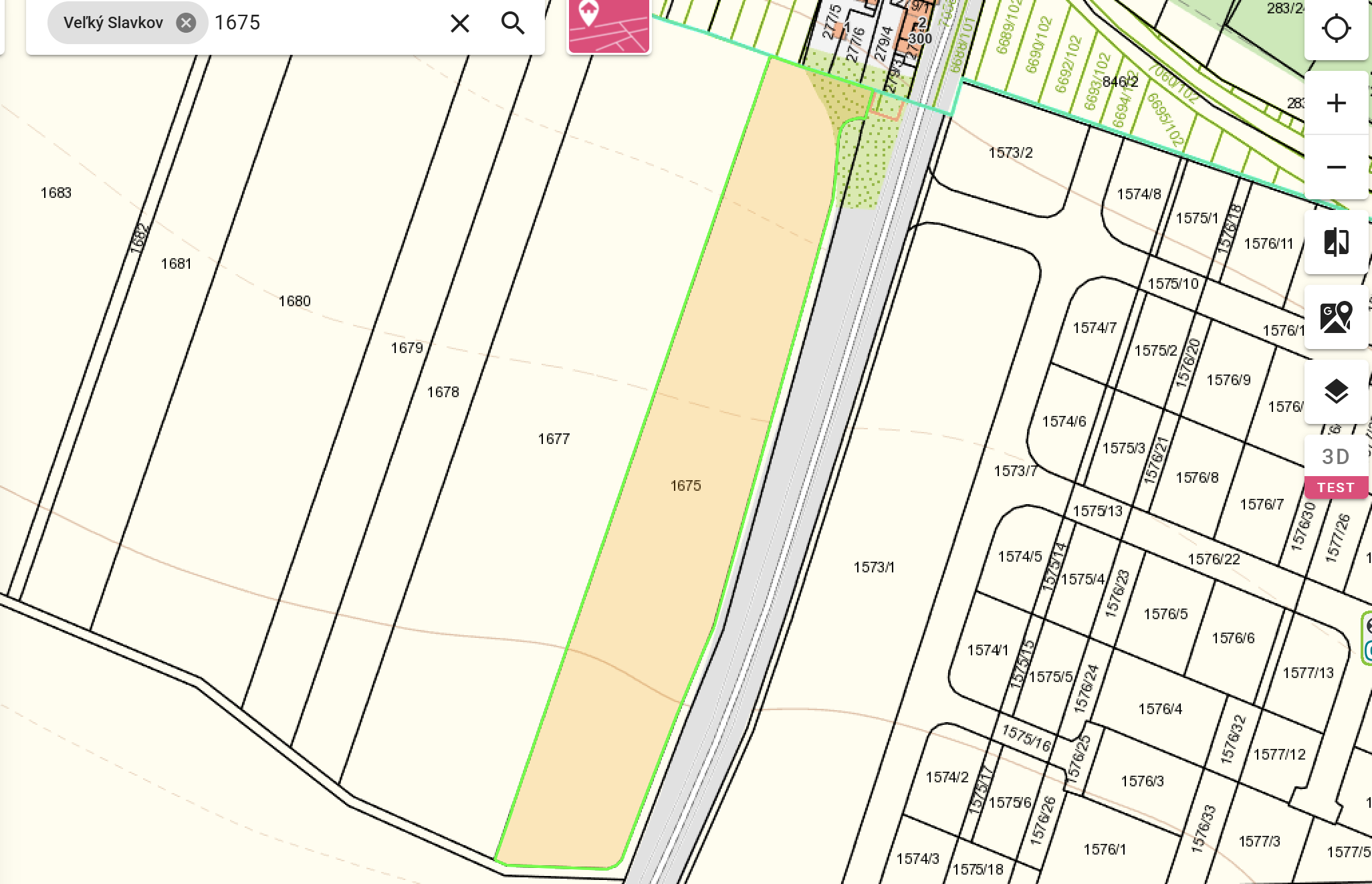Run search with the magnifier icon
1372x884 pixels.
[513, 23]
